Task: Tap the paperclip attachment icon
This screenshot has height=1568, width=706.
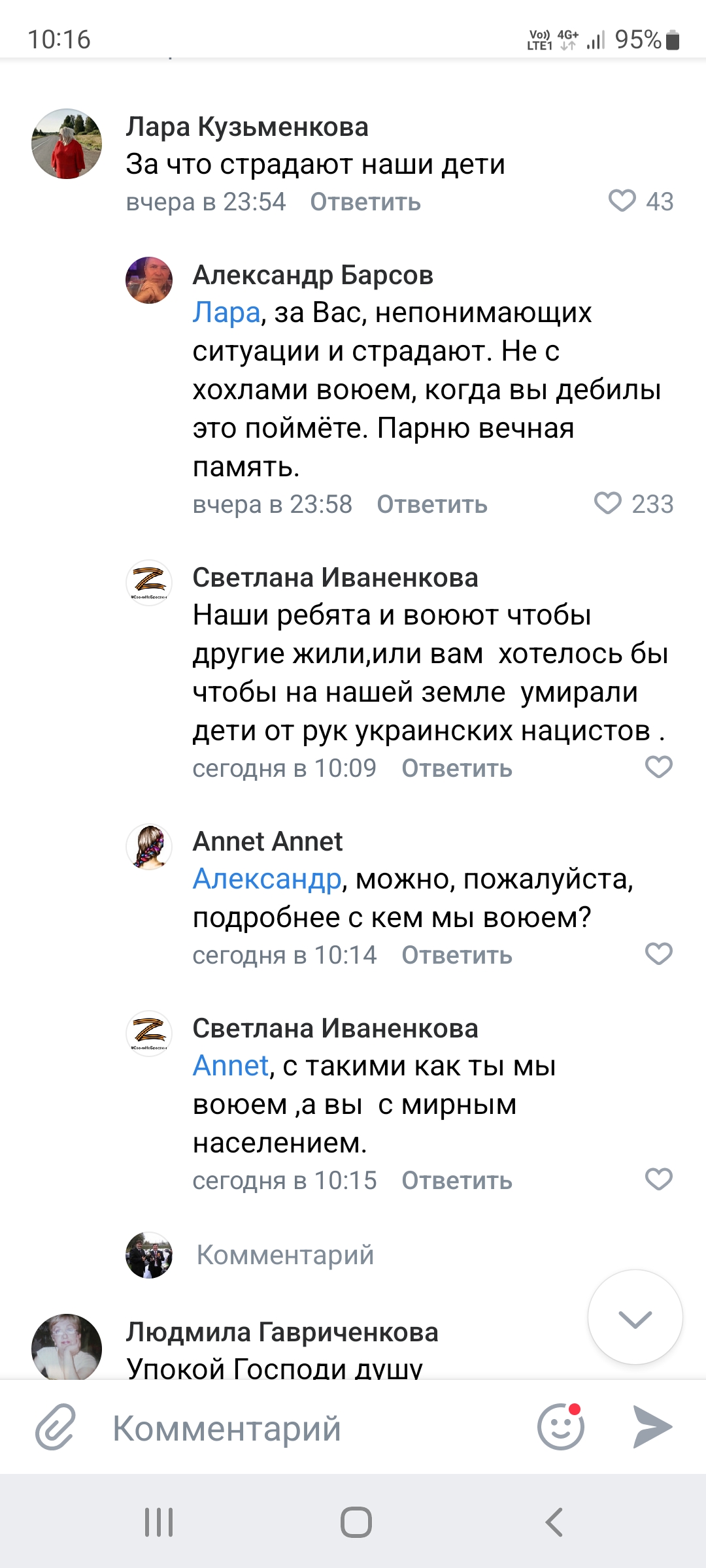Action: tap(56, 1428)
